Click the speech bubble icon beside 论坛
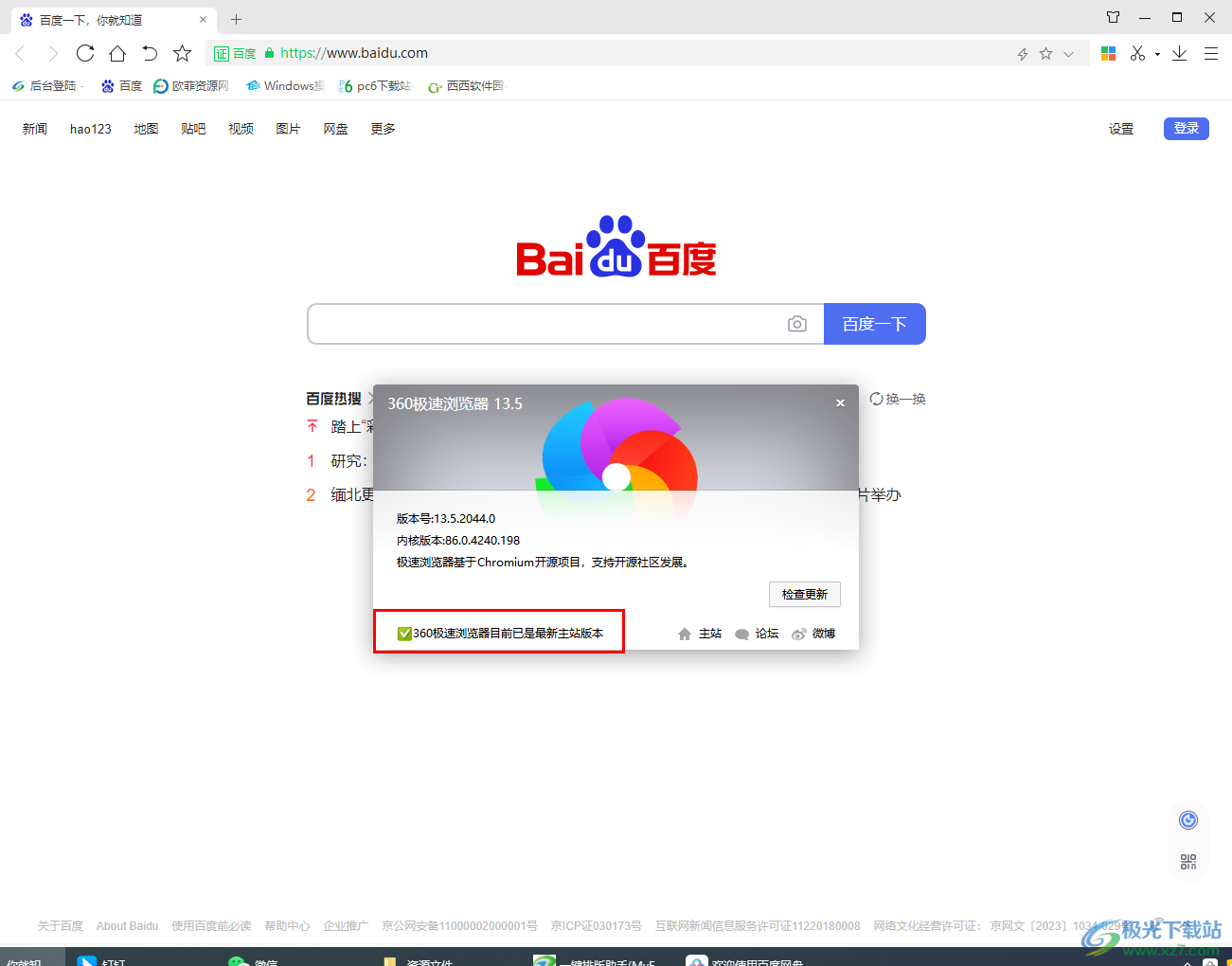 click(742, 634)
